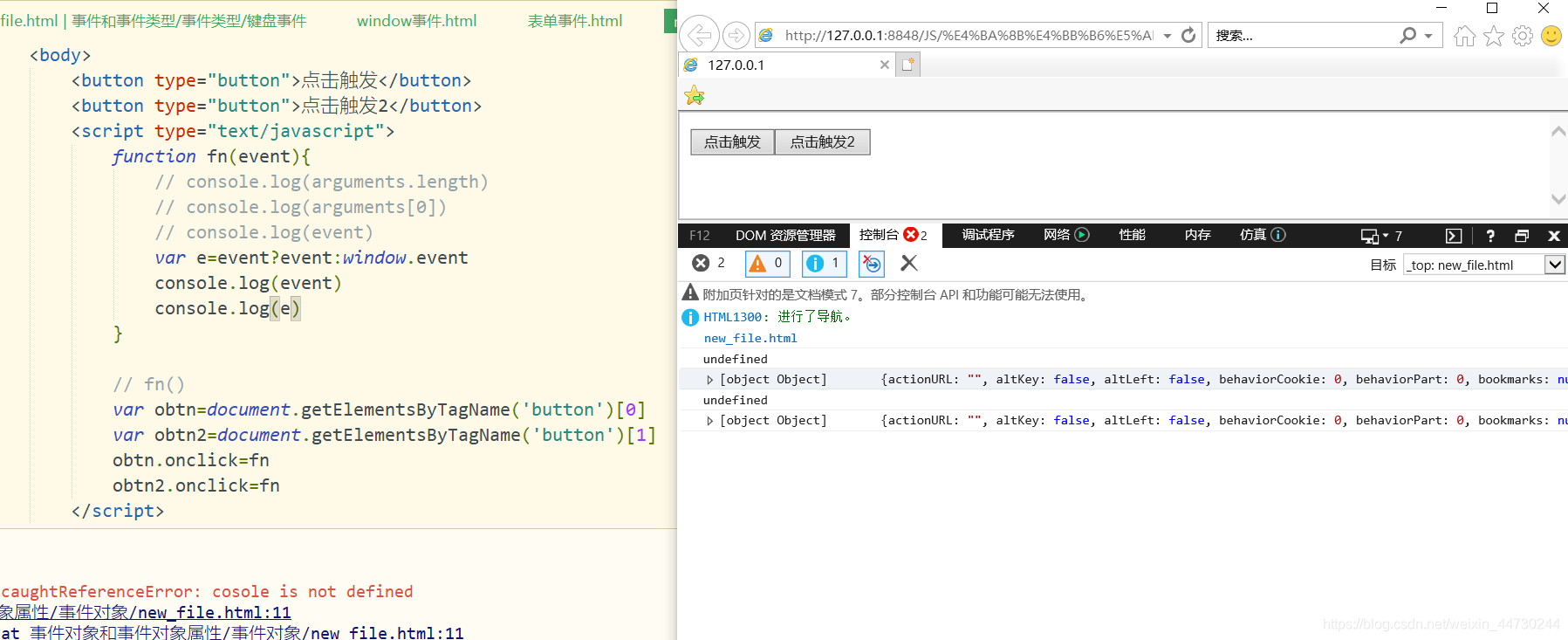
Task: Select the file.html editor tab
Action: click(154, 21)
